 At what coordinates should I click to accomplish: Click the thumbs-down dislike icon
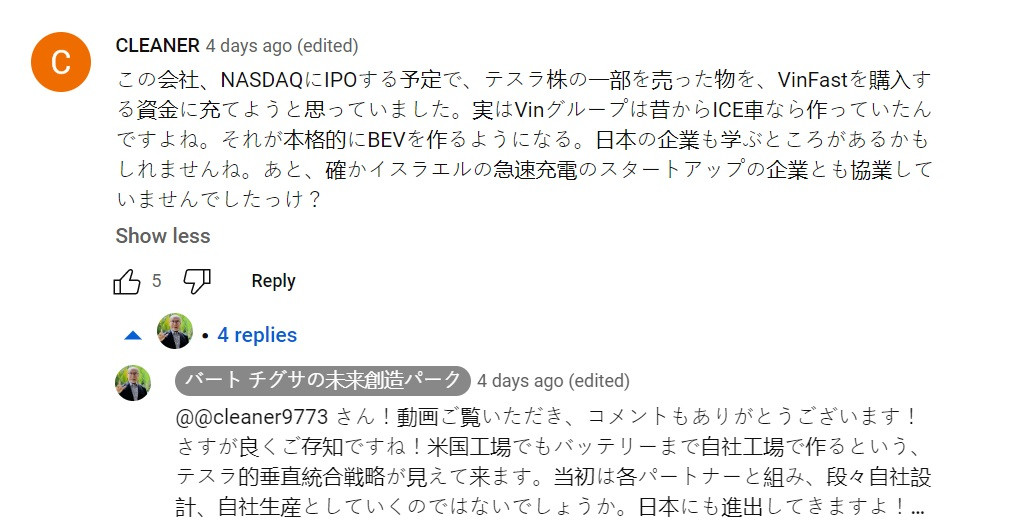click(197, 282)
